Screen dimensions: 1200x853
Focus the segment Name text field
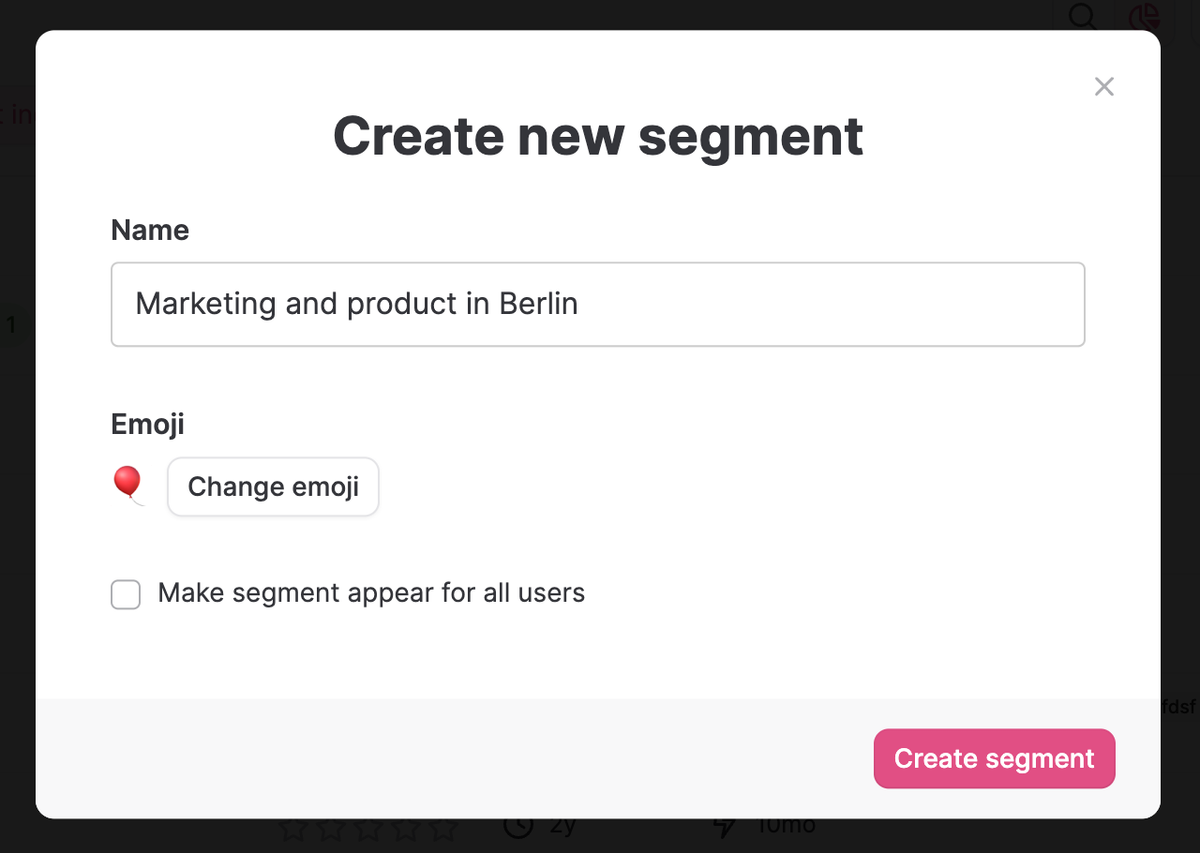pyautogui.click(x=597, y=304)
